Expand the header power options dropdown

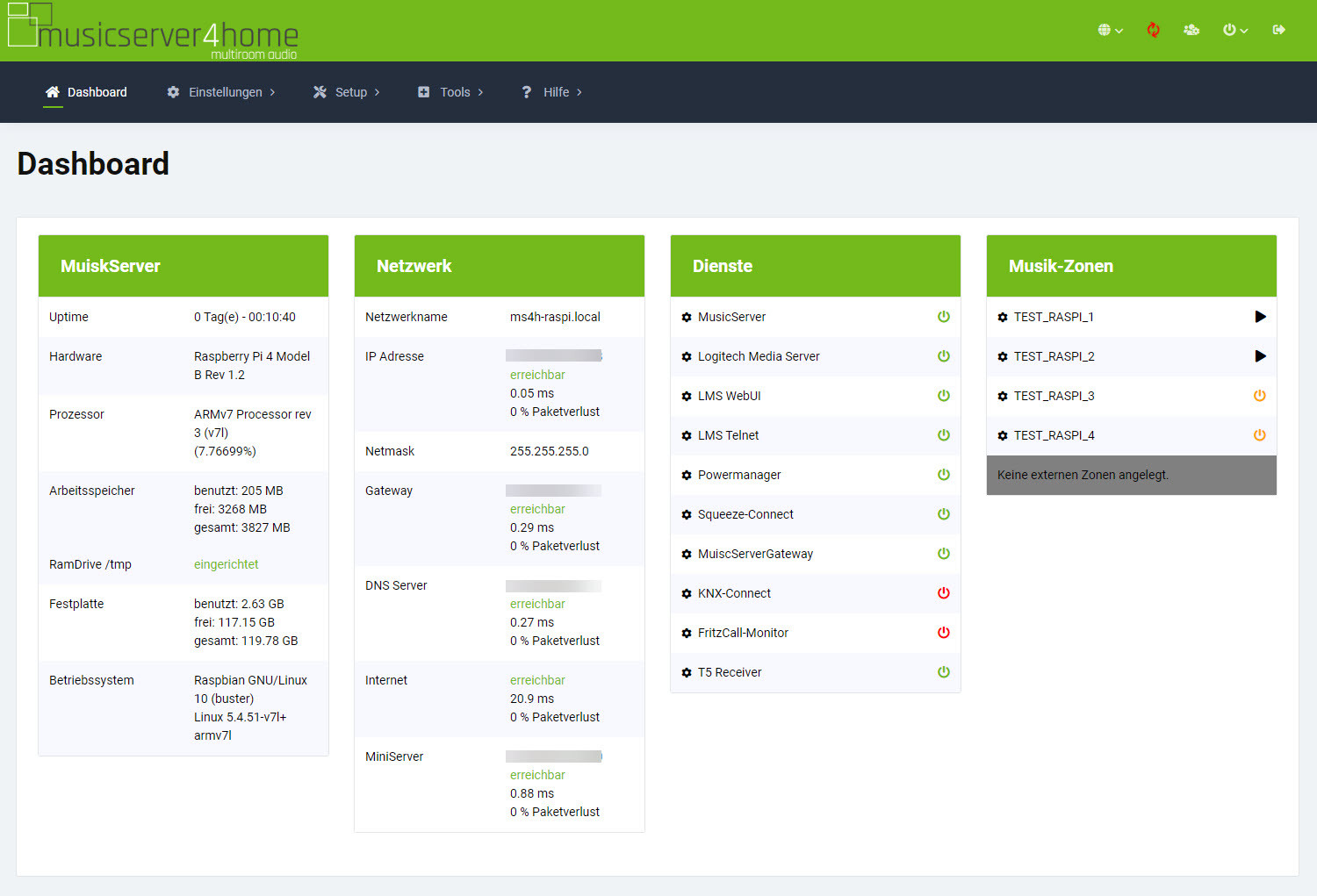click(x=1235, y=30)
